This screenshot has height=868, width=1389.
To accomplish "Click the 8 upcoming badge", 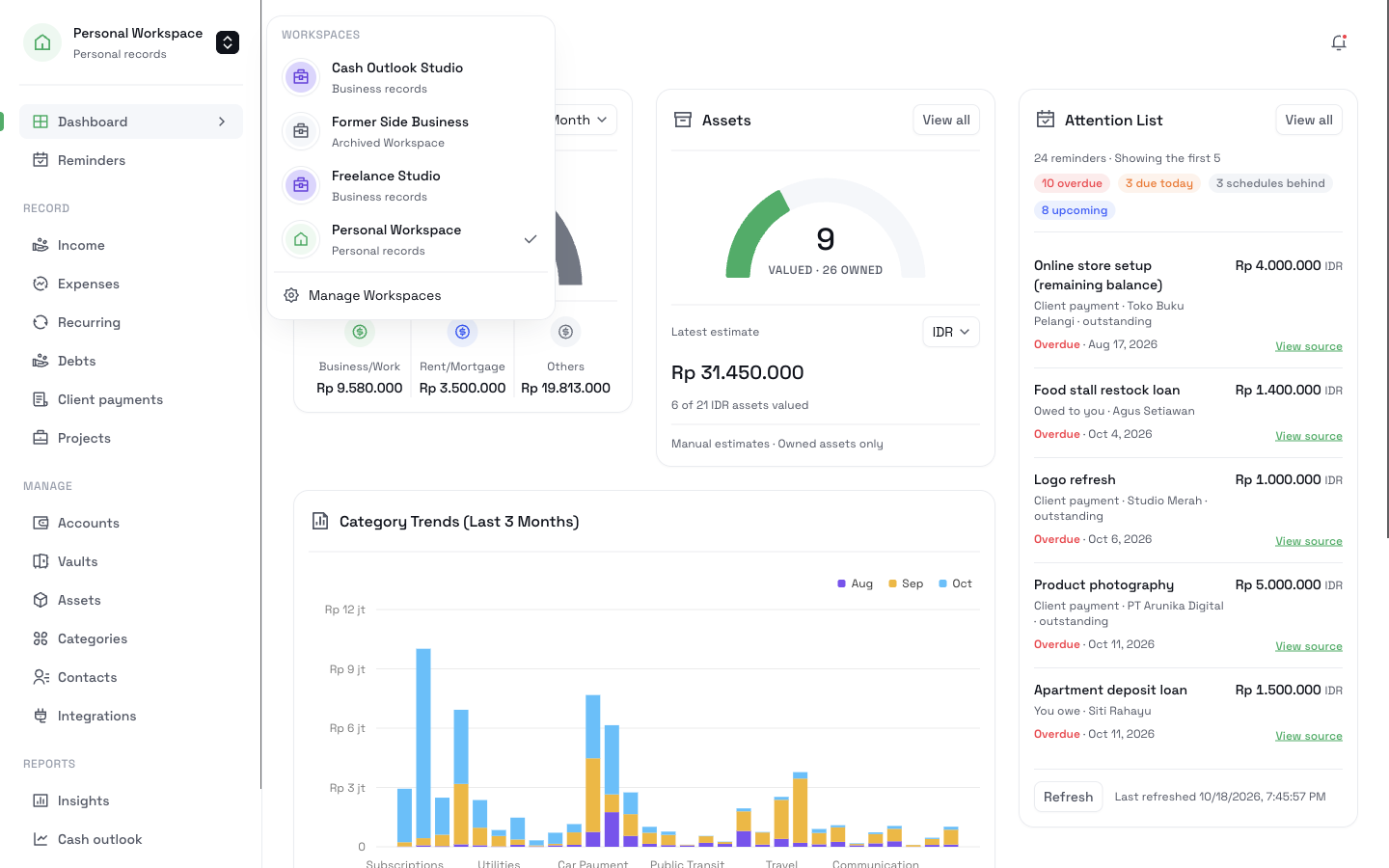I will pyautogui.click(x=1075, y=210).
